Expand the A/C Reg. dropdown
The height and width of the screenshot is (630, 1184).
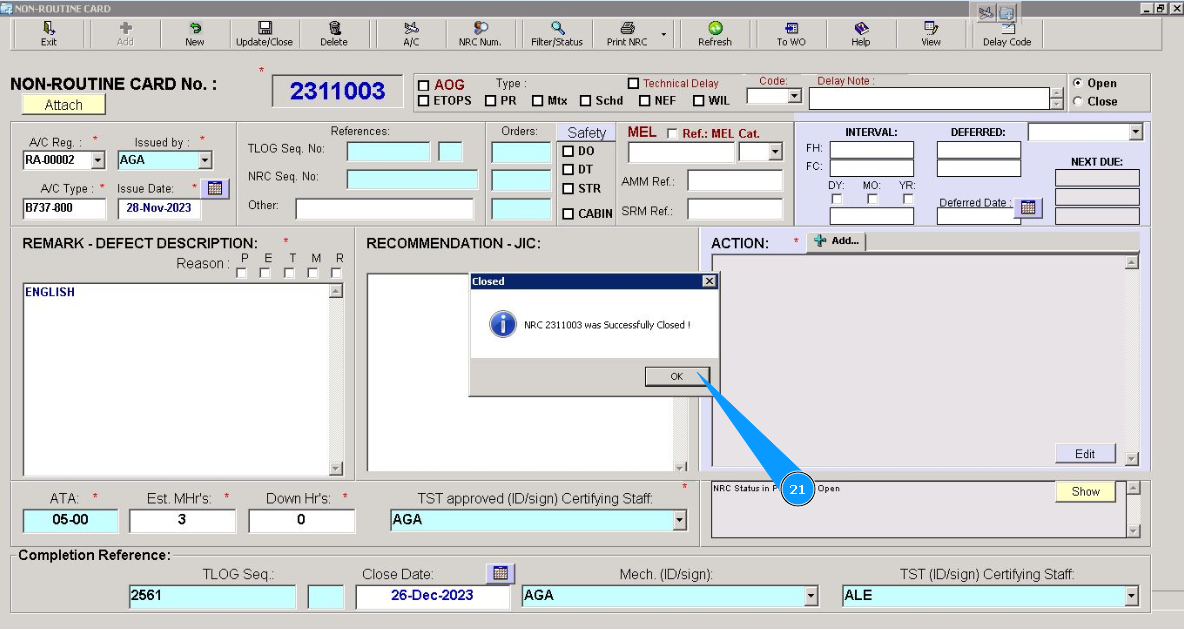pos(98,160)
